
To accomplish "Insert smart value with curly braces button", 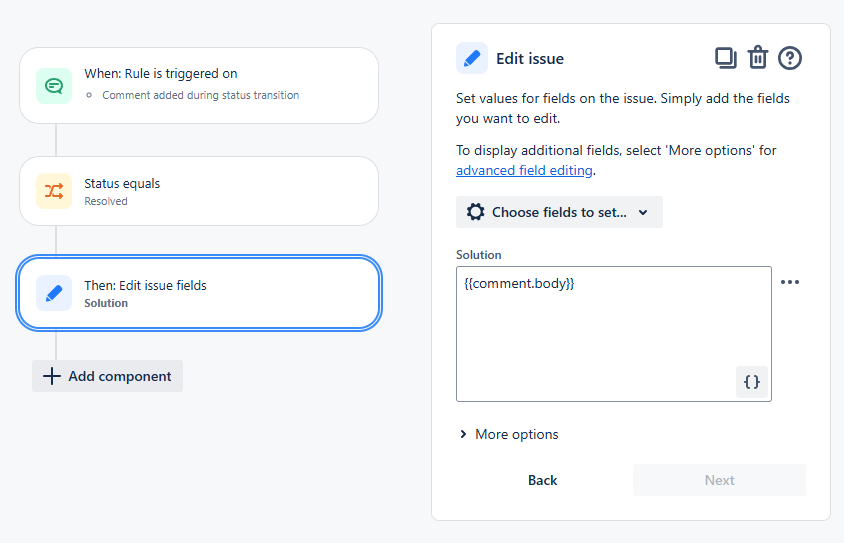I will 751,382.
